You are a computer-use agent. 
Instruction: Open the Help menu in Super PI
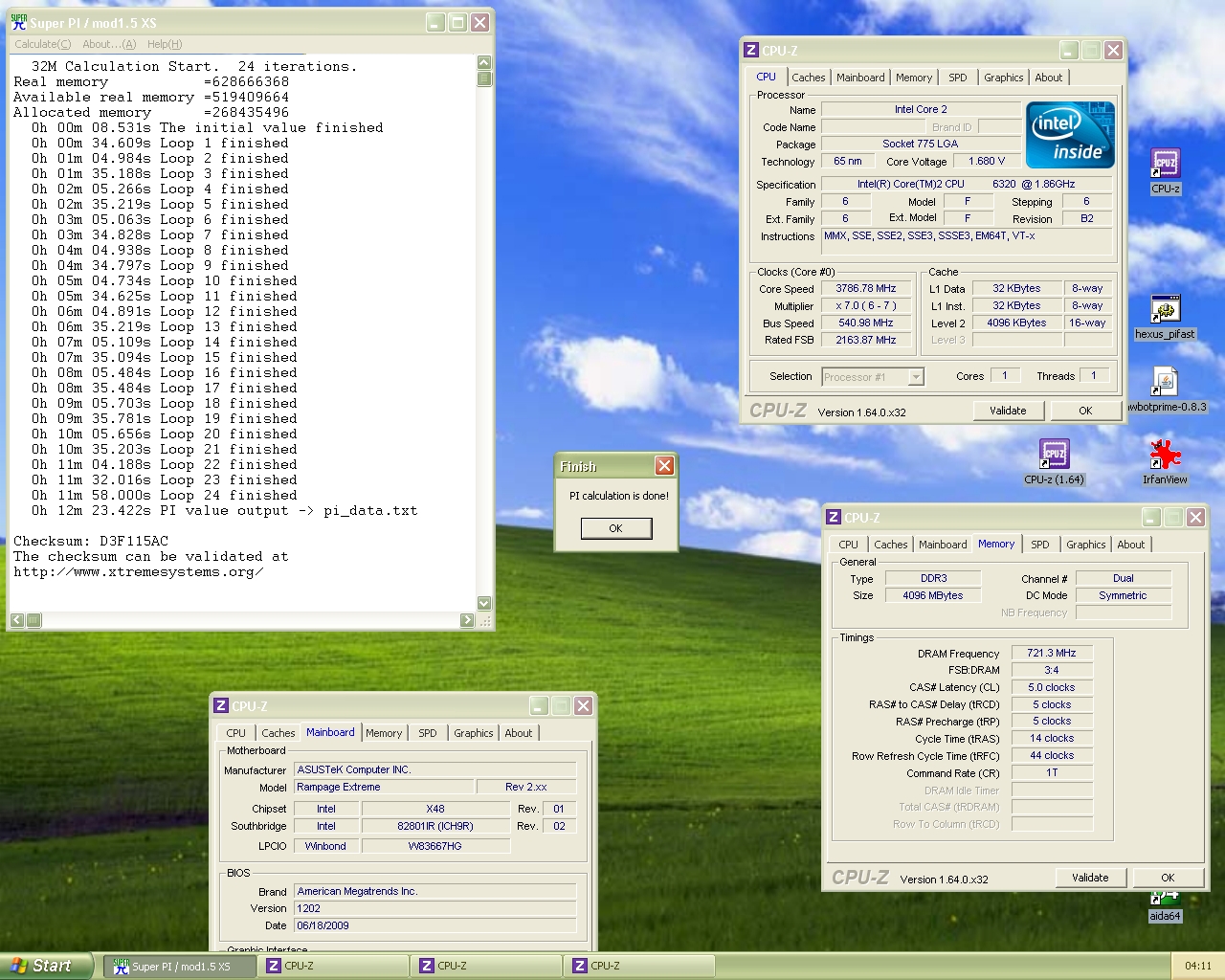click(165, 44)
